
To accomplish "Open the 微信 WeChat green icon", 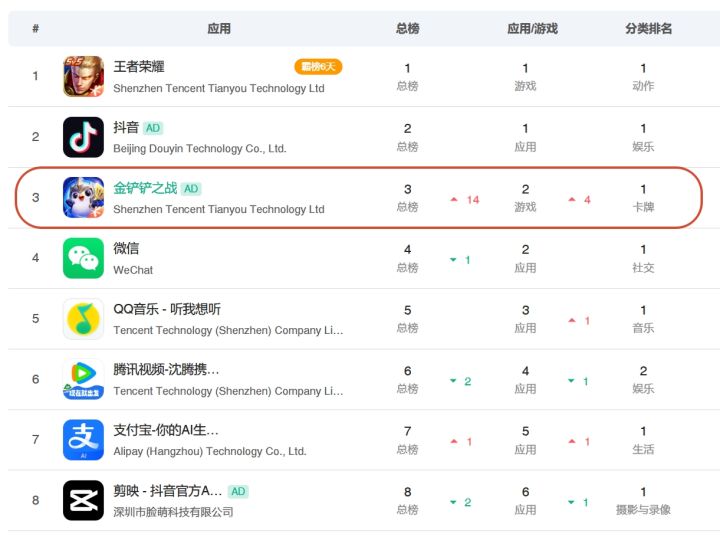I will [x=83, y=258].
